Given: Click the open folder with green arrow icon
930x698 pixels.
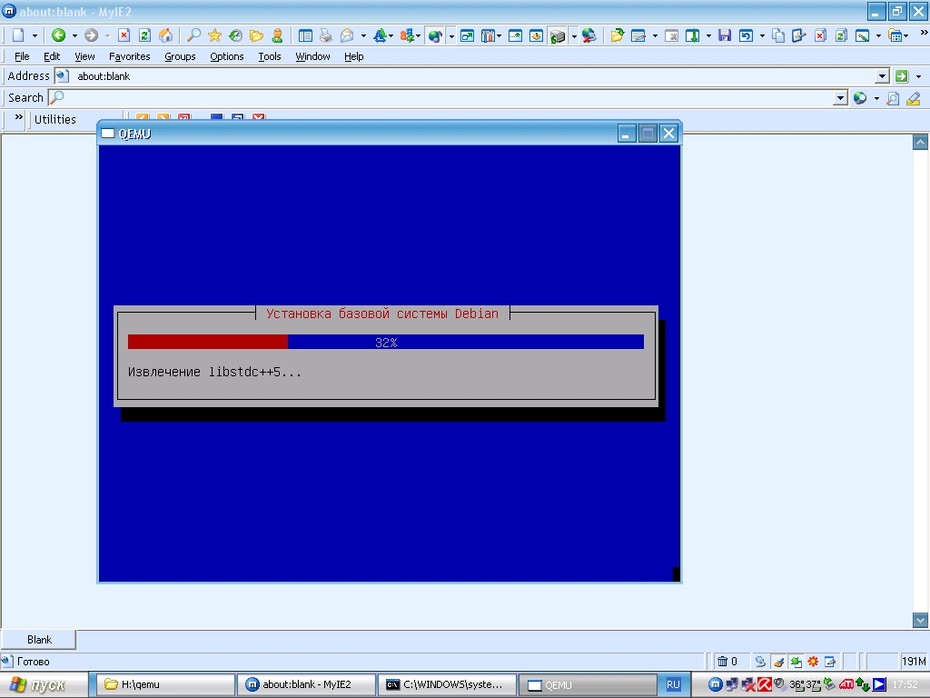Looking at the screenshot, I should coord(617,35).
